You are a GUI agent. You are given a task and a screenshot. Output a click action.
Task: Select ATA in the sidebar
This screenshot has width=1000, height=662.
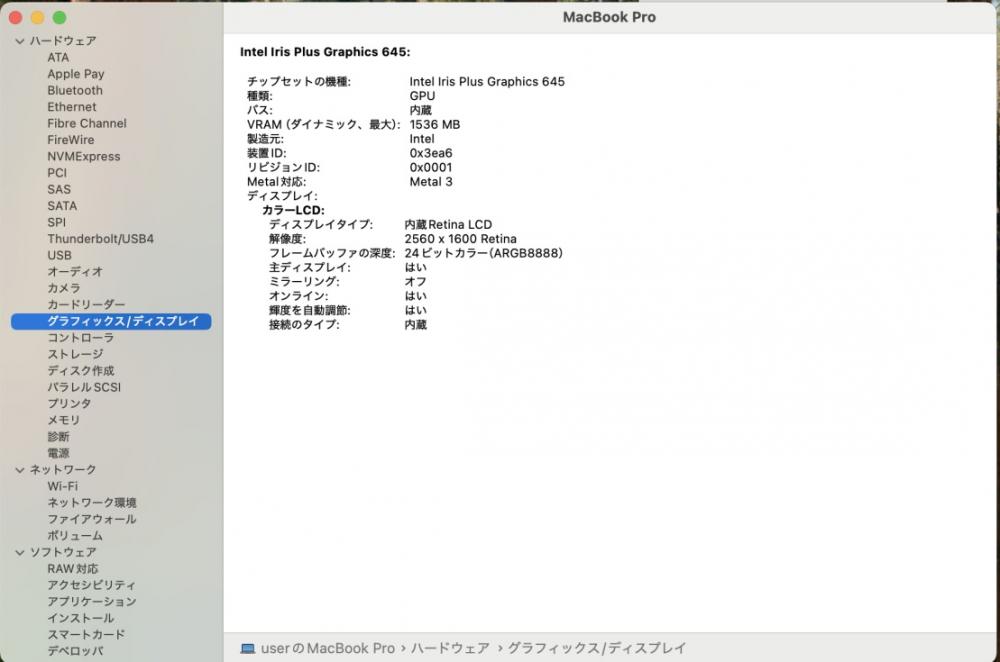58,57
